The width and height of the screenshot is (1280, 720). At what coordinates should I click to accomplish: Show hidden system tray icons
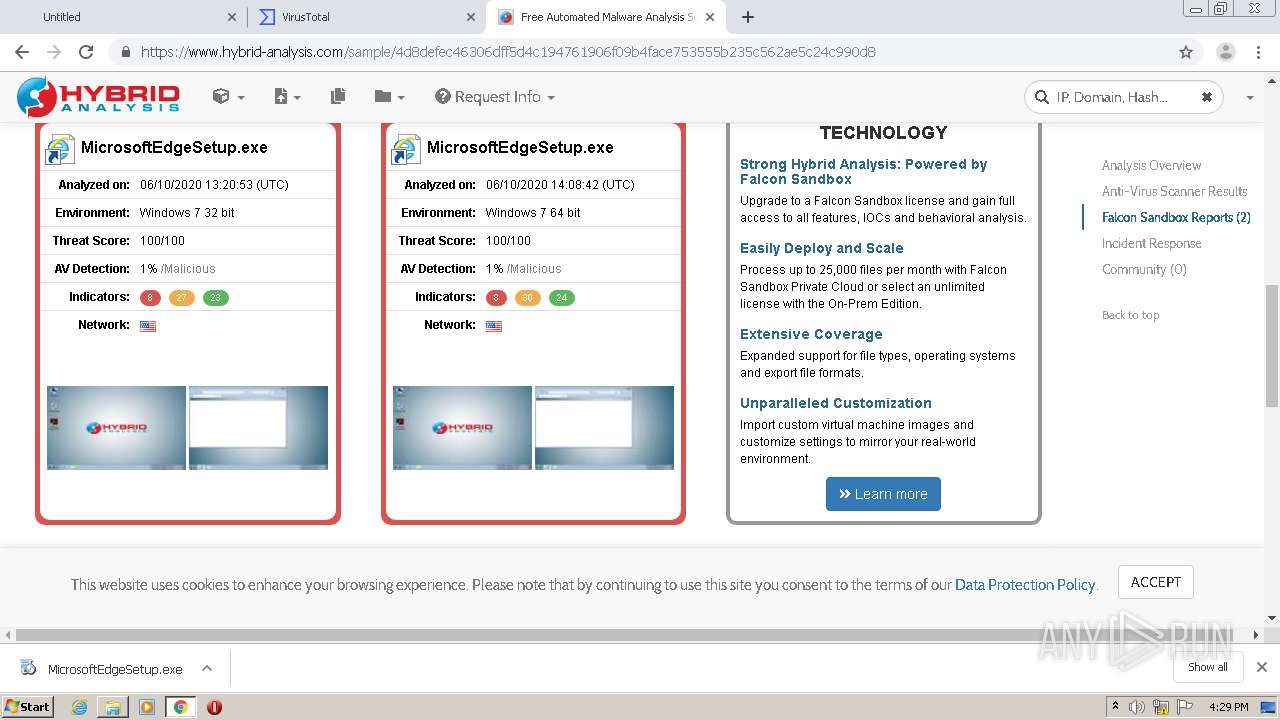pos(1115,707)
